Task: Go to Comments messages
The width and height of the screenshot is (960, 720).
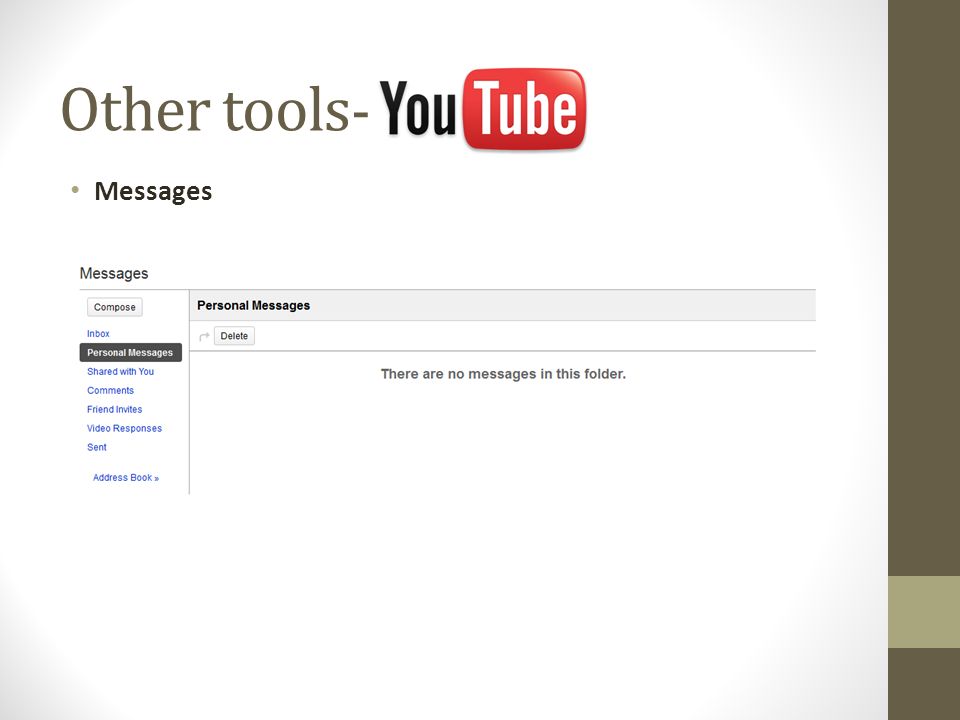Action: click(110, 391)
